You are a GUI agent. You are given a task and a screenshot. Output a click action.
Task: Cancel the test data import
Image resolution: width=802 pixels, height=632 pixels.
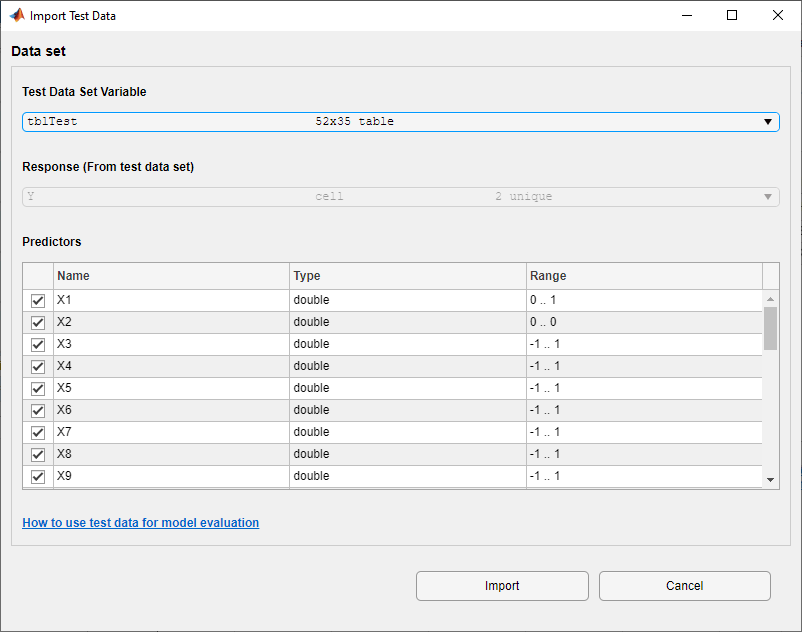point(684,586)
